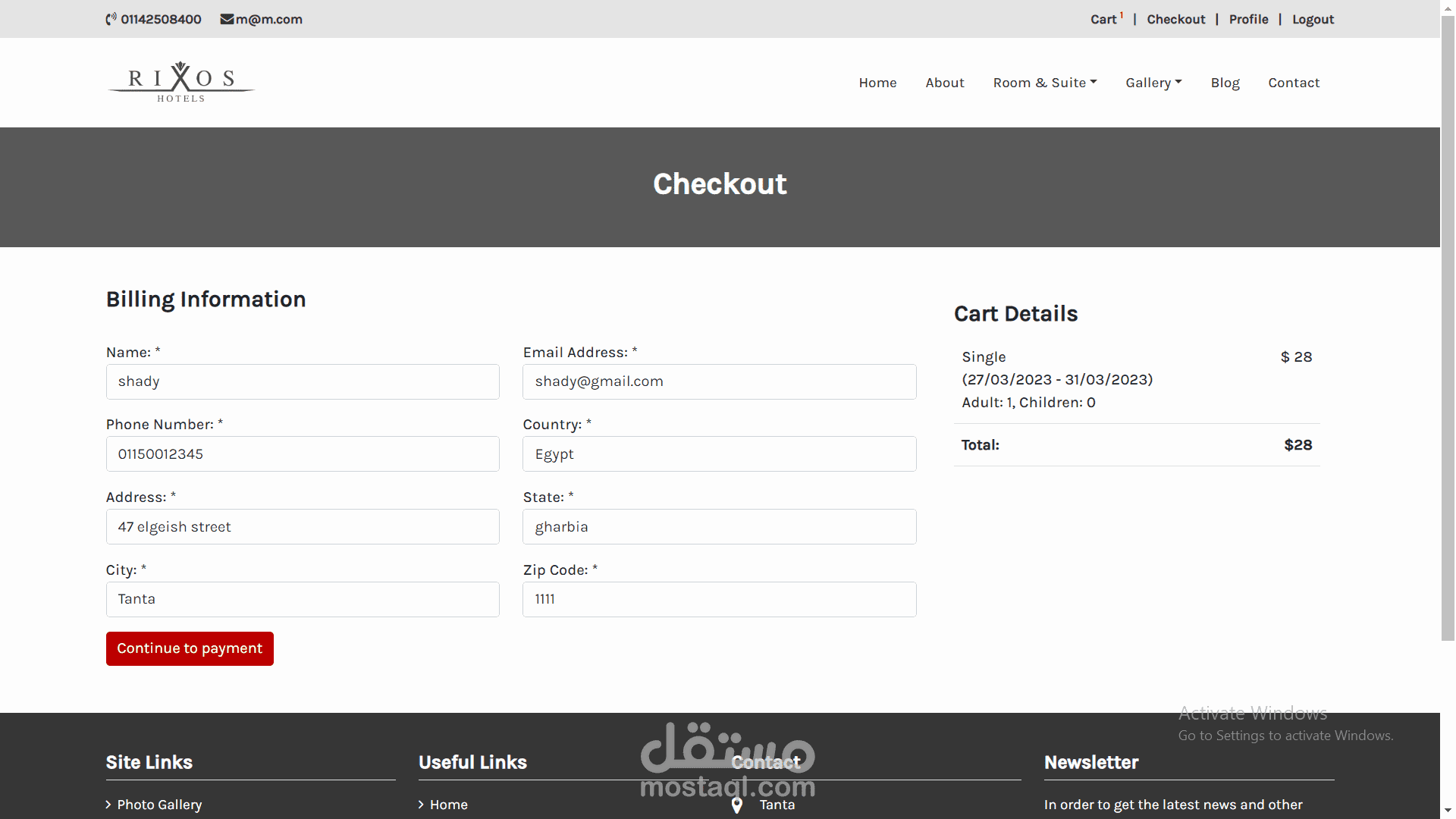Open the Cart link with badge

(1103, 20)
